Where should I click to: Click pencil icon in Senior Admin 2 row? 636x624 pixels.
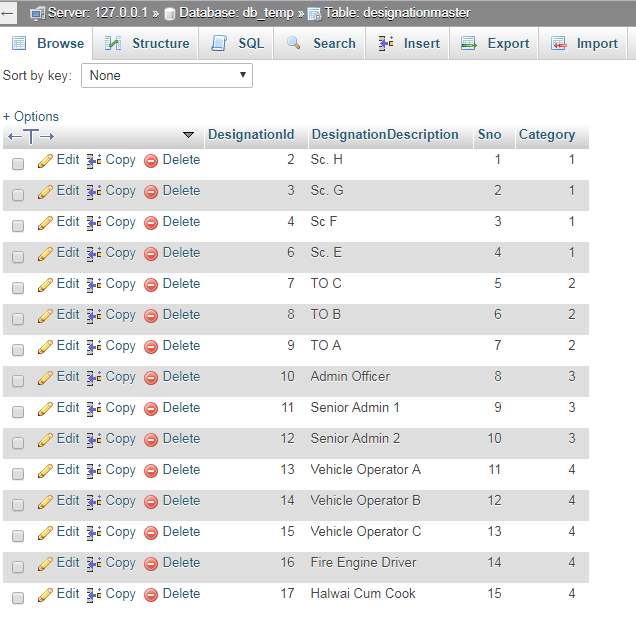[45, 439]
